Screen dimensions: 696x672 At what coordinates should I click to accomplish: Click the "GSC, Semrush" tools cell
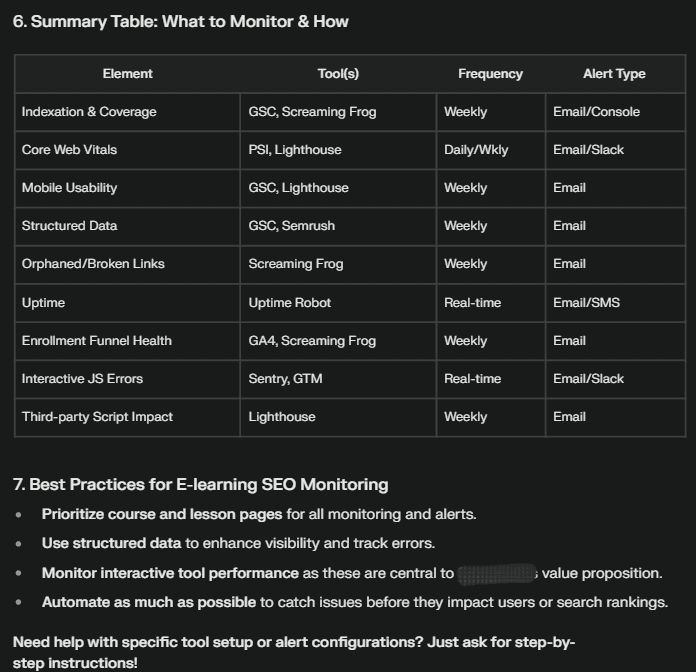[292, 226]
